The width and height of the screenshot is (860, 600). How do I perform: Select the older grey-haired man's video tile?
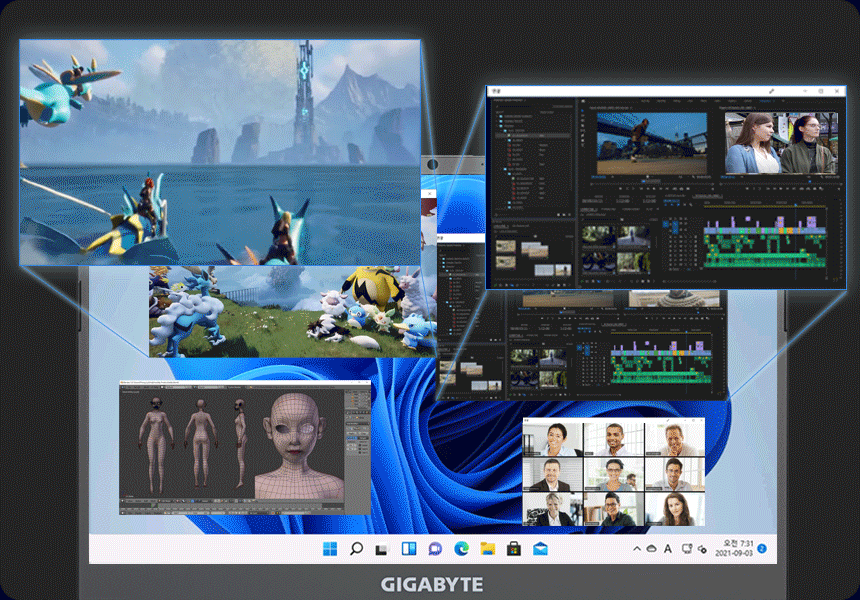pos(675,439)
